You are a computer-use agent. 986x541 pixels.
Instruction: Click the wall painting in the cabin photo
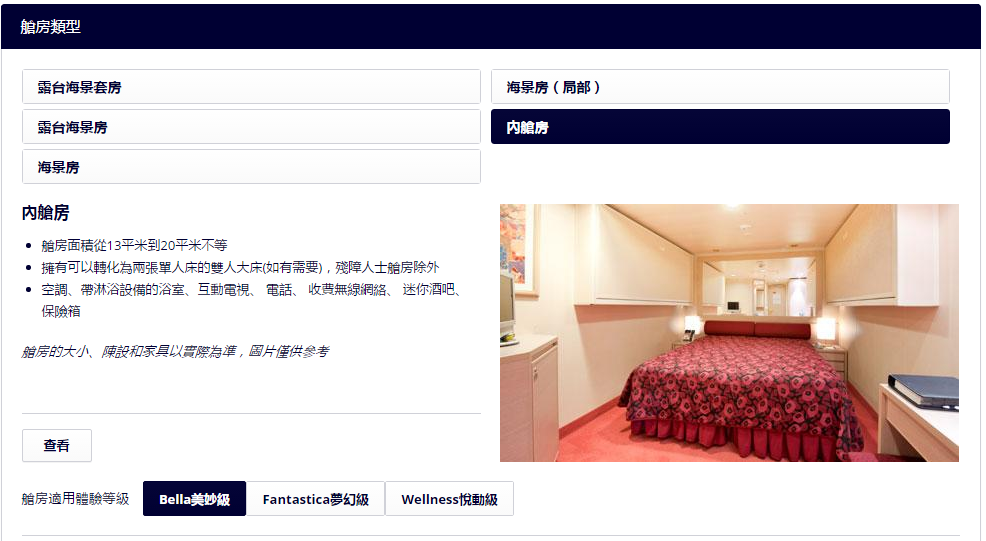click(513, 243)
